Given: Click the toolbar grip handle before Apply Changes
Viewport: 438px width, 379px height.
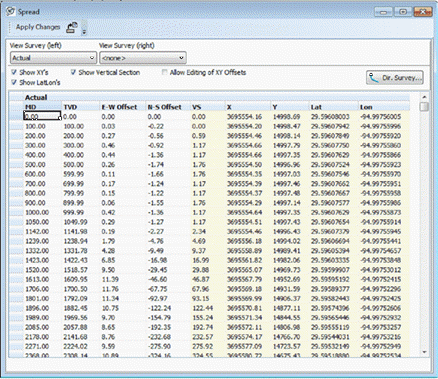Looking at the screenshot, I should coord(10,27).
